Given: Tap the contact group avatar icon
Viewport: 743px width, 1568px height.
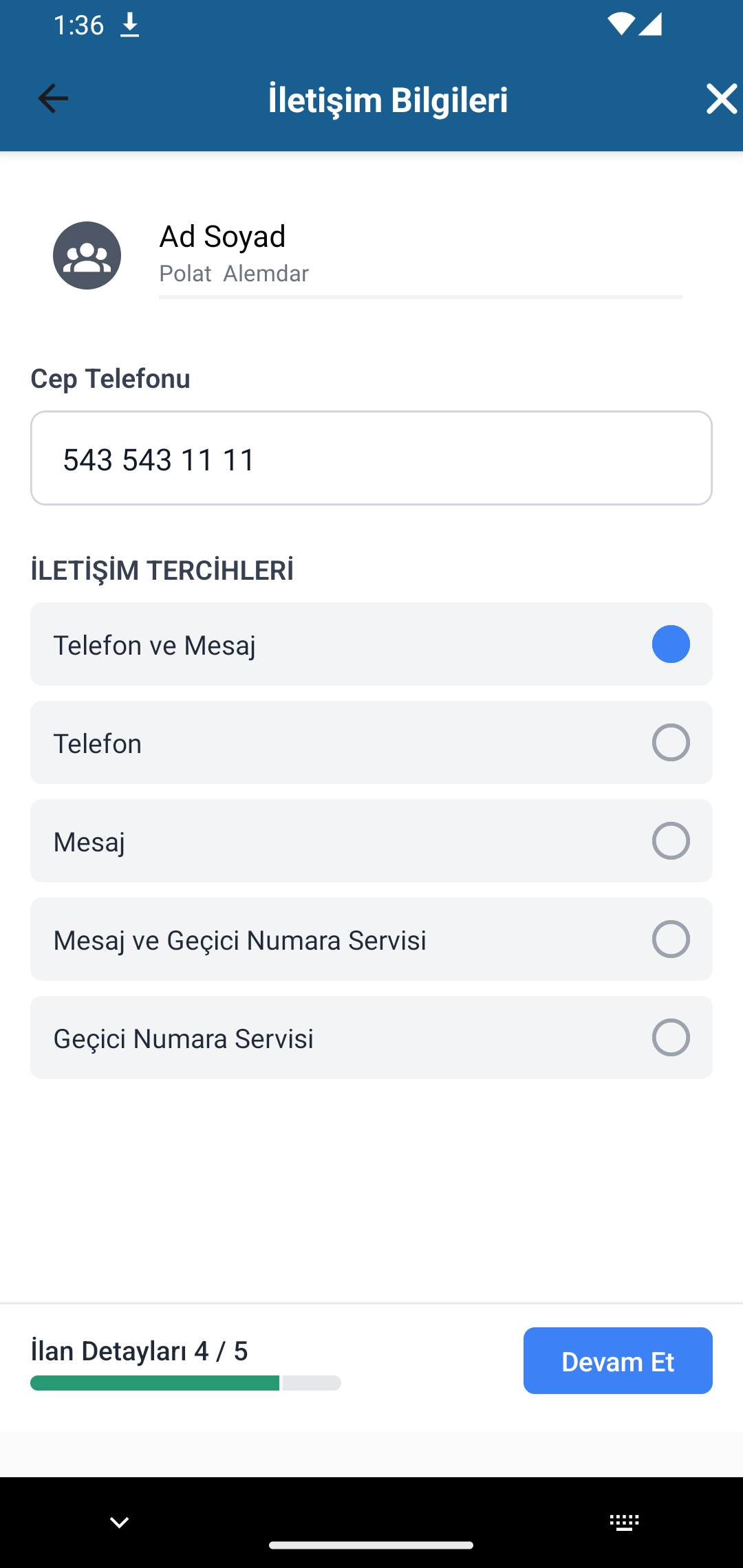Looking at the screenshot, I should [87, 255].
